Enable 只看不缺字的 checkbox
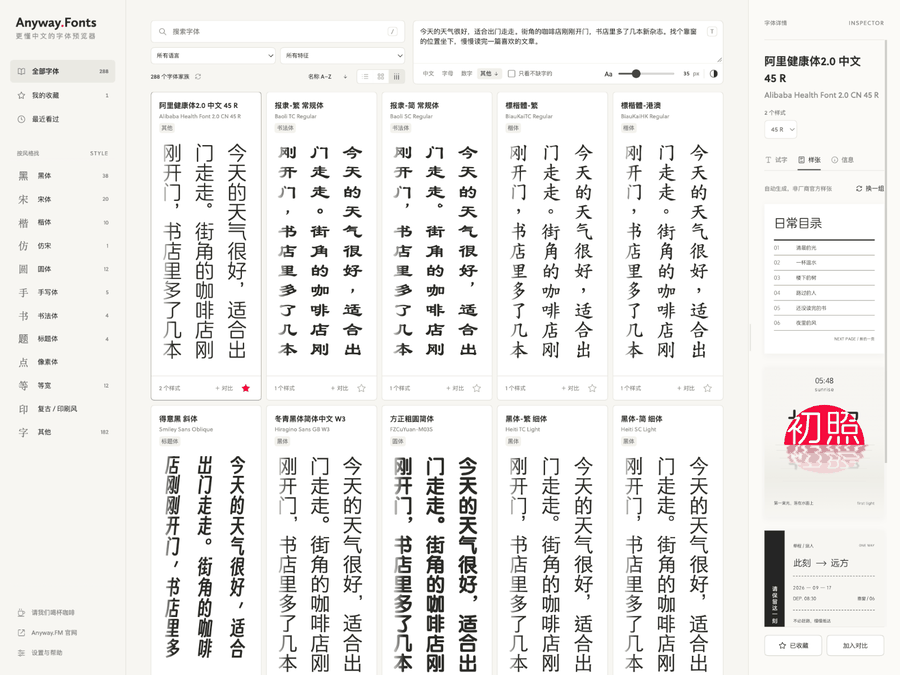Image resolution: width=900 pixels, height=675 pixels. tap(511, 73)
